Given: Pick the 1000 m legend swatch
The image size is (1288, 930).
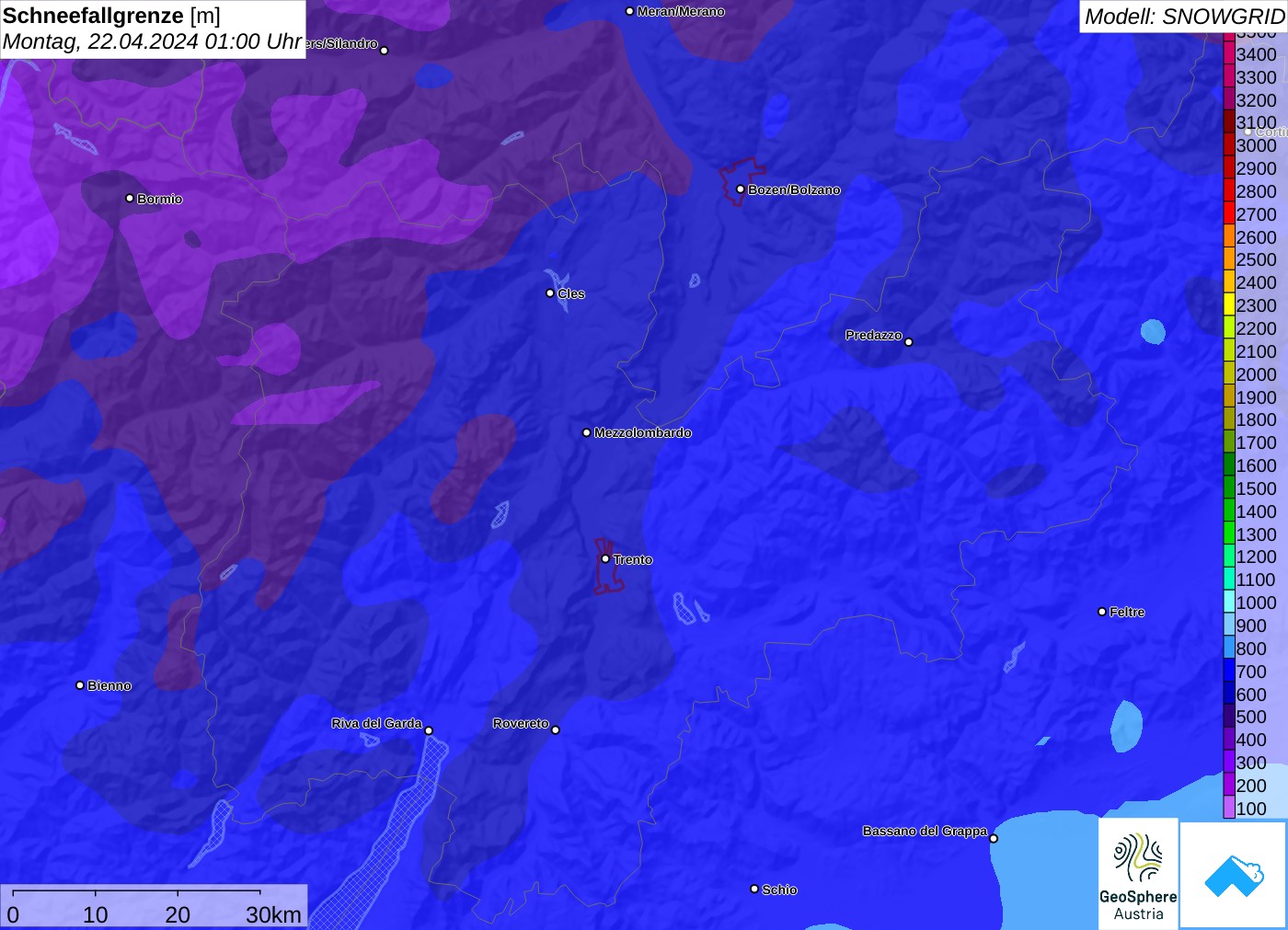Looking at the screenshot, I should (1229, 603).
